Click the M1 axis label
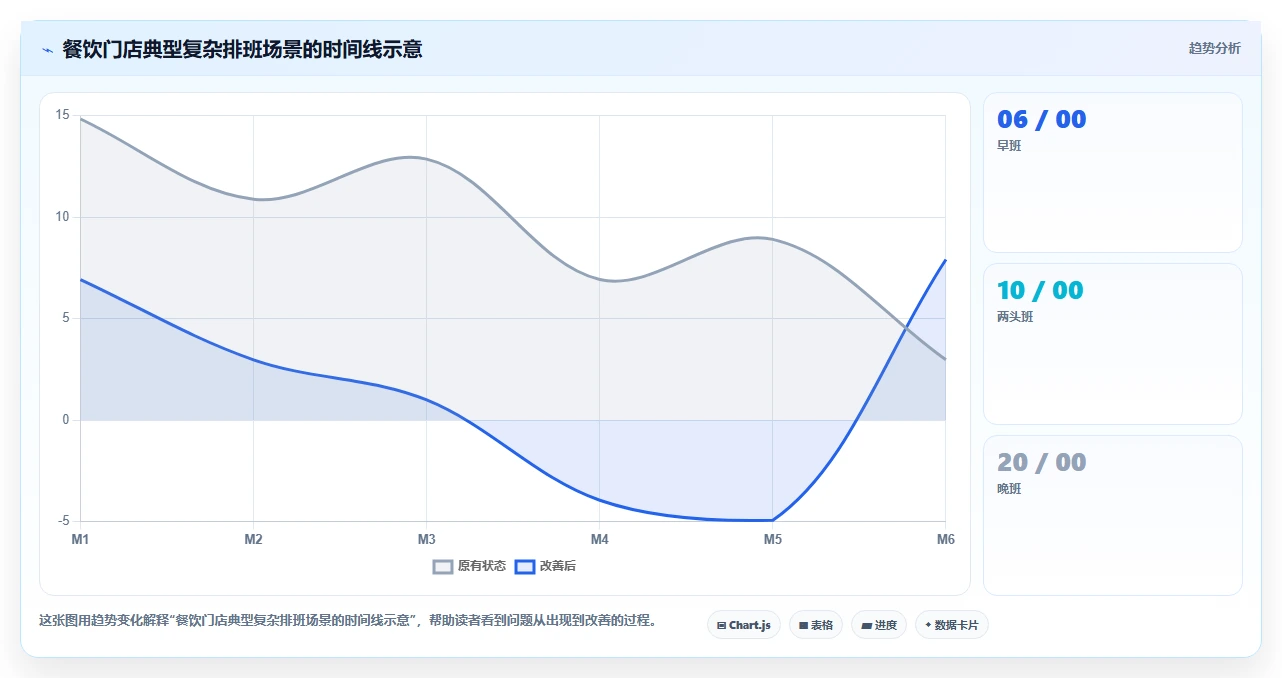The width and height of the screenshot is (1282, 678). [x=80, y=539]
